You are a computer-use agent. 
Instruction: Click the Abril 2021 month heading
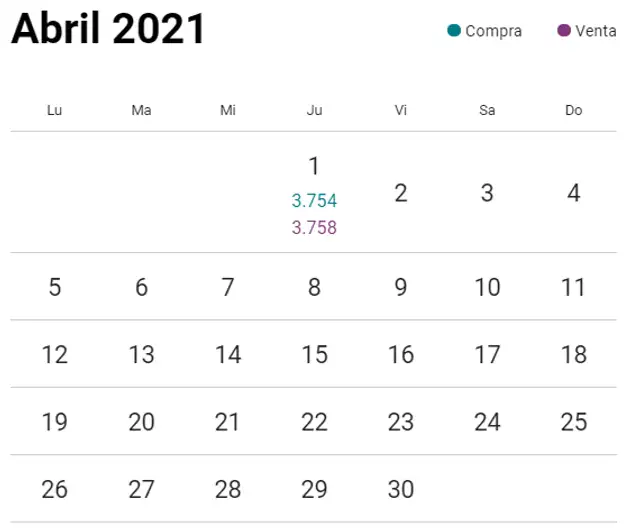pyautogui.click(x=108, y=29)
